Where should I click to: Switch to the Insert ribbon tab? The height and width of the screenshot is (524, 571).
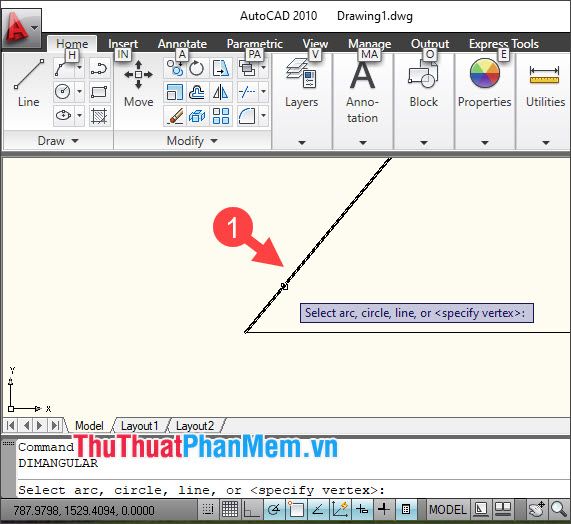click(x=123, y=44)
